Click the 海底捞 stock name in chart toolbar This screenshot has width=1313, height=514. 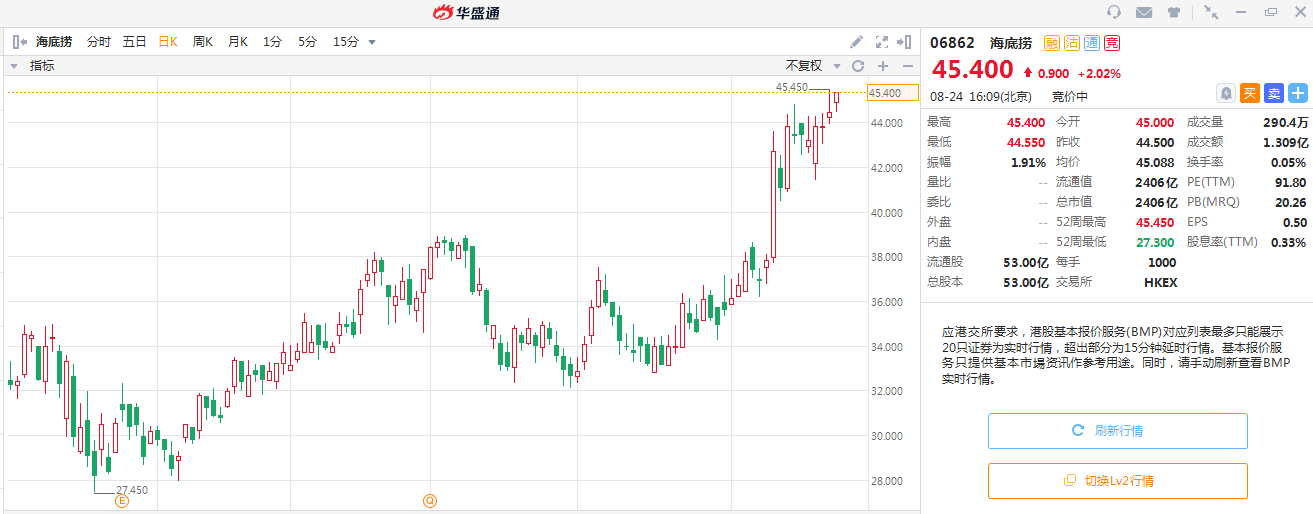click(x=54, y=42)
